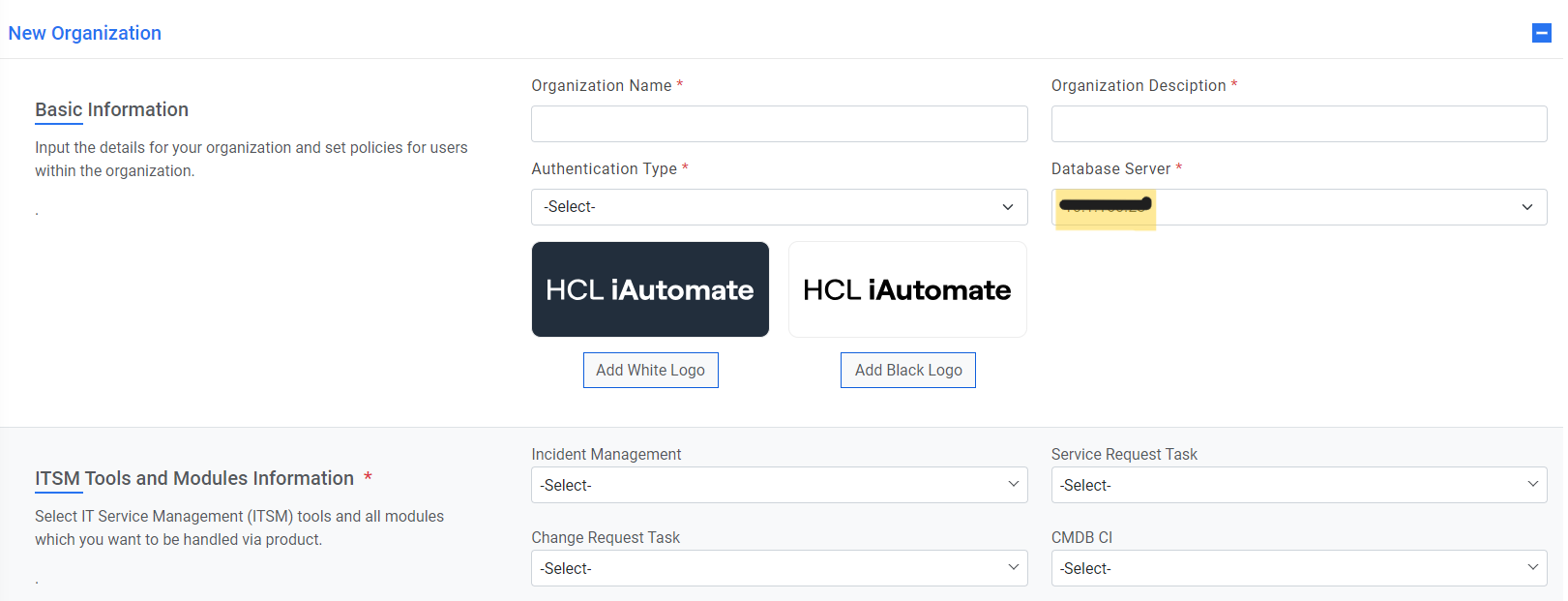The height and width of the screenshot is (601, 1568).
Task: Click the Authentication Type chevron arrow
Action: (x=1008, y=207)
